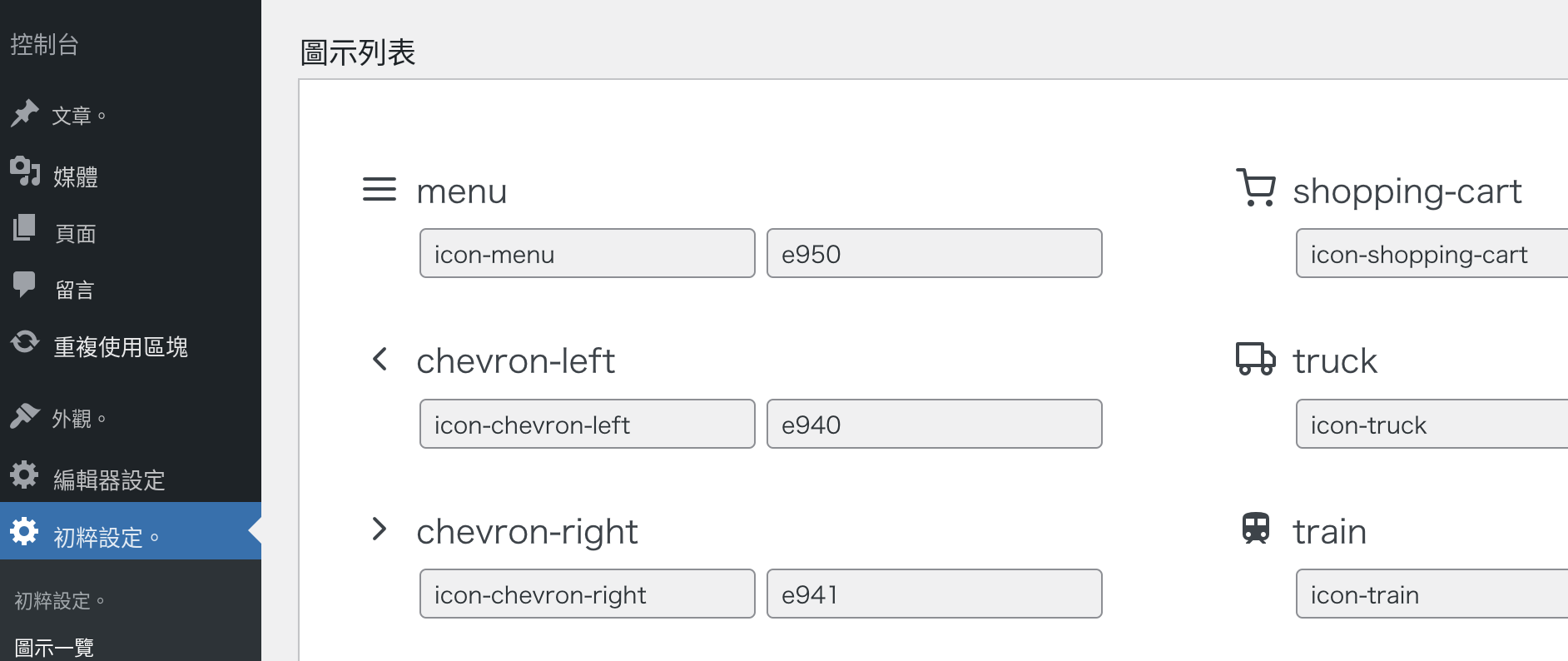This screenshot has height=661, width=1568.
Task: Click the chevron-left arrow icon
Action: point(380,360)
